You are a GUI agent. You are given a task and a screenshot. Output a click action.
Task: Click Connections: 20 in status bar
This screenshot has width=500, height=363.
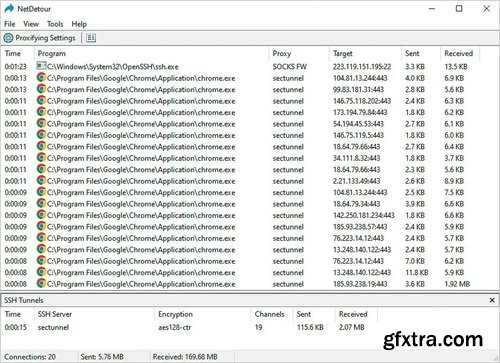[x=30, y=357]
